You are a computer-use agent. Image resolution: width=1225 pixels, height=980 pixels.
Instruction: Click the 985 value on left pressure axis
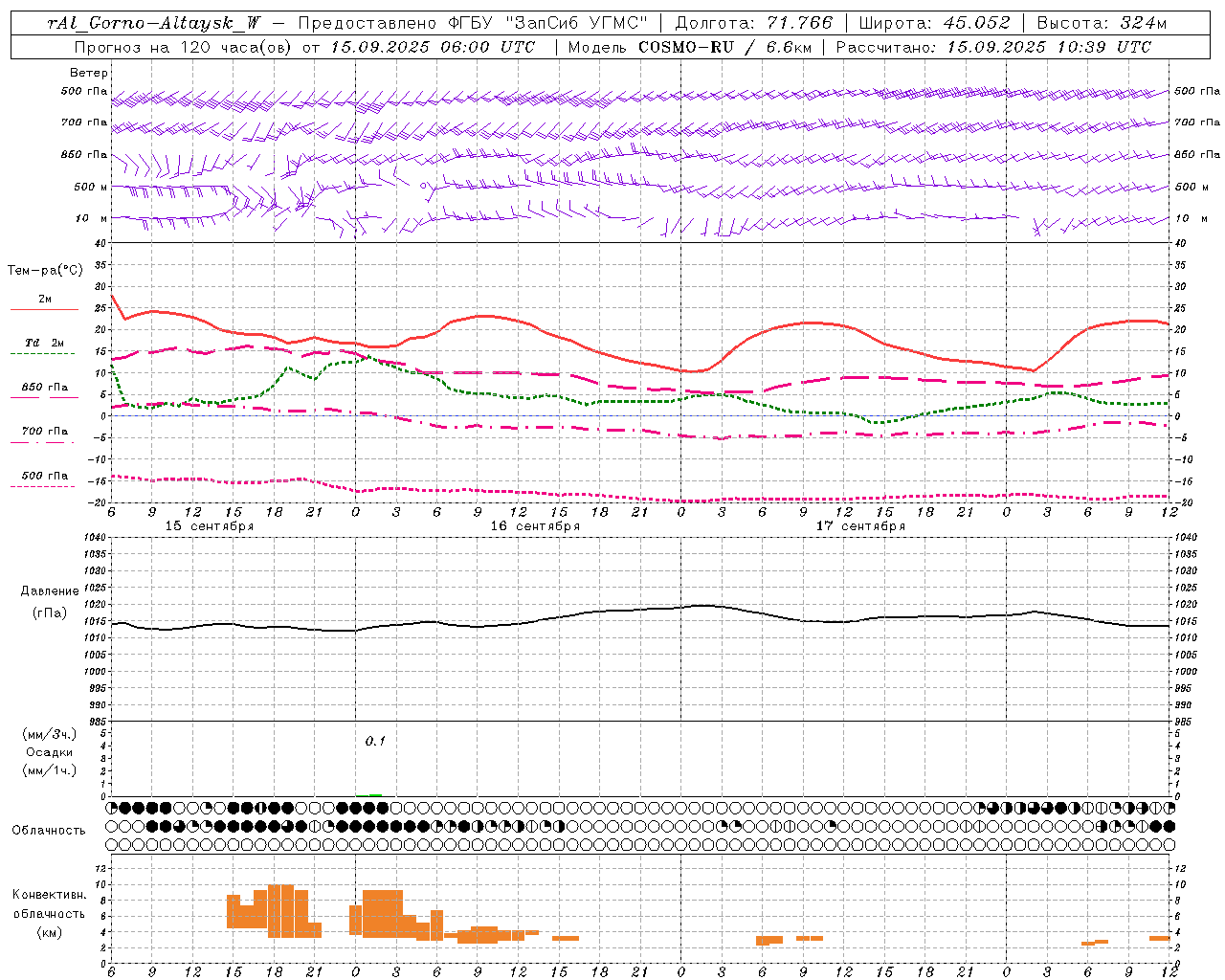click(x=97, y=722)
